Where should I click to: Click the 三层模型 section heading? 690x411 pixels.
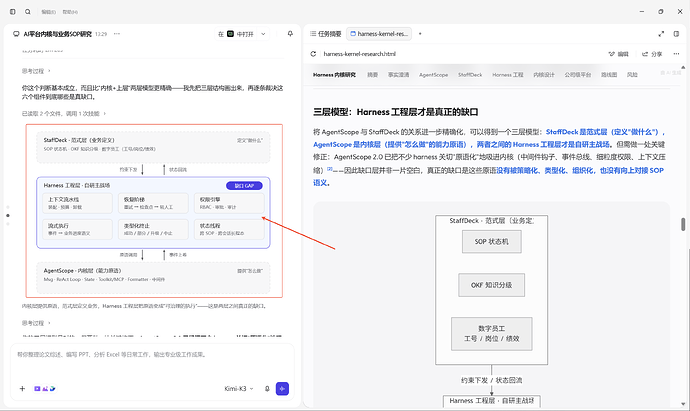click(x=396, y=112)
